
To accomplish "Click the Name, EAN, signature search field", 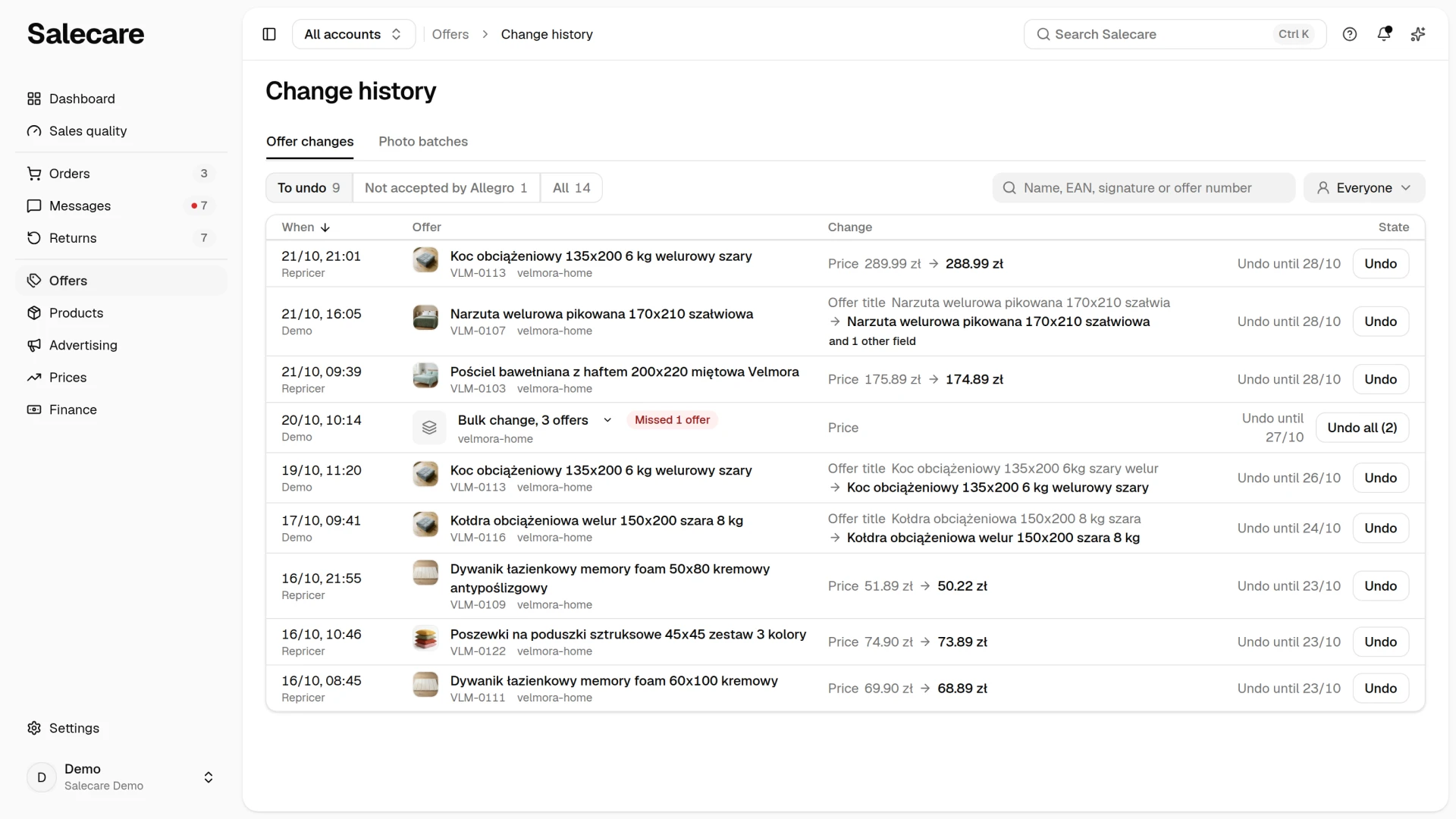I will click(x=1144, y=188).
